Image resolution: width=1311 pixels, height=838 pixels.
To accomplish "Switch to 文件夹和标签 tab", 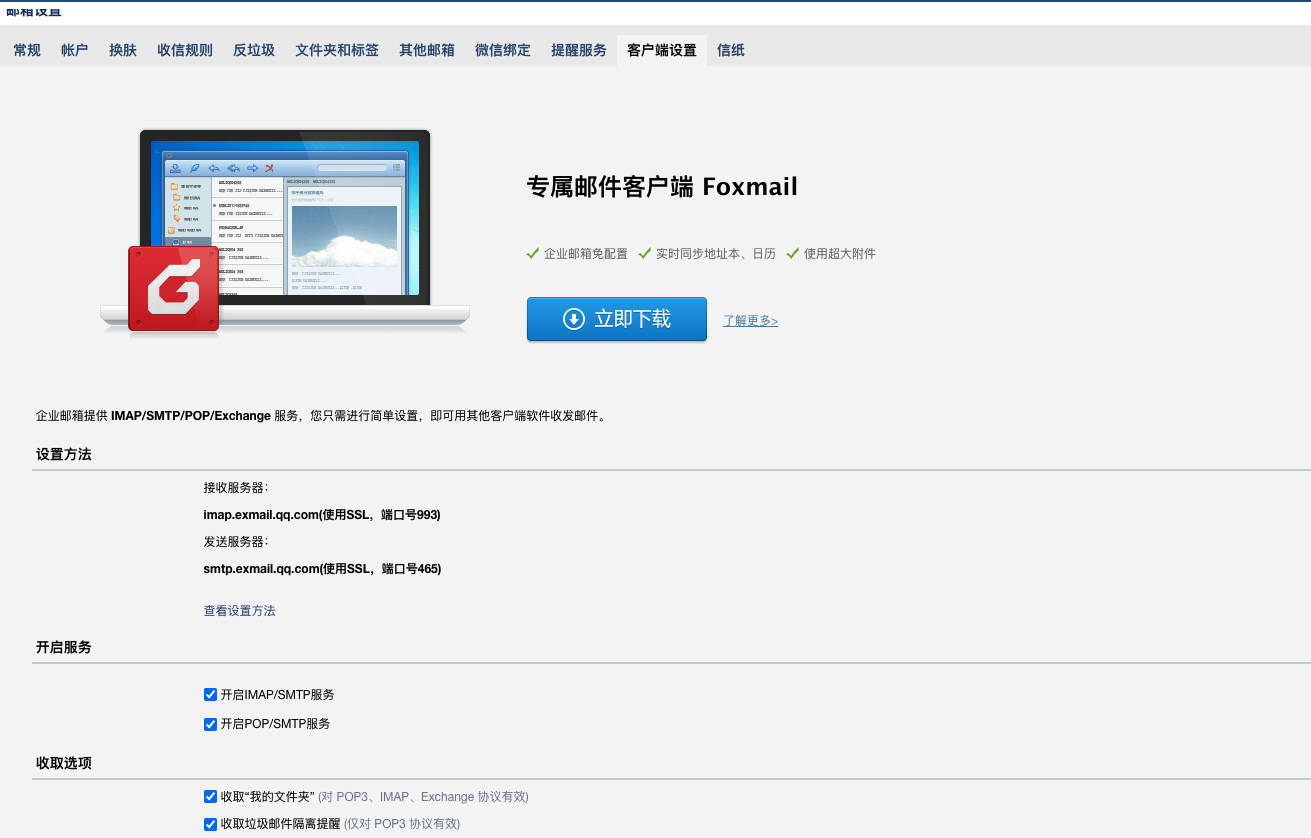I will click(x=337, y=50).
